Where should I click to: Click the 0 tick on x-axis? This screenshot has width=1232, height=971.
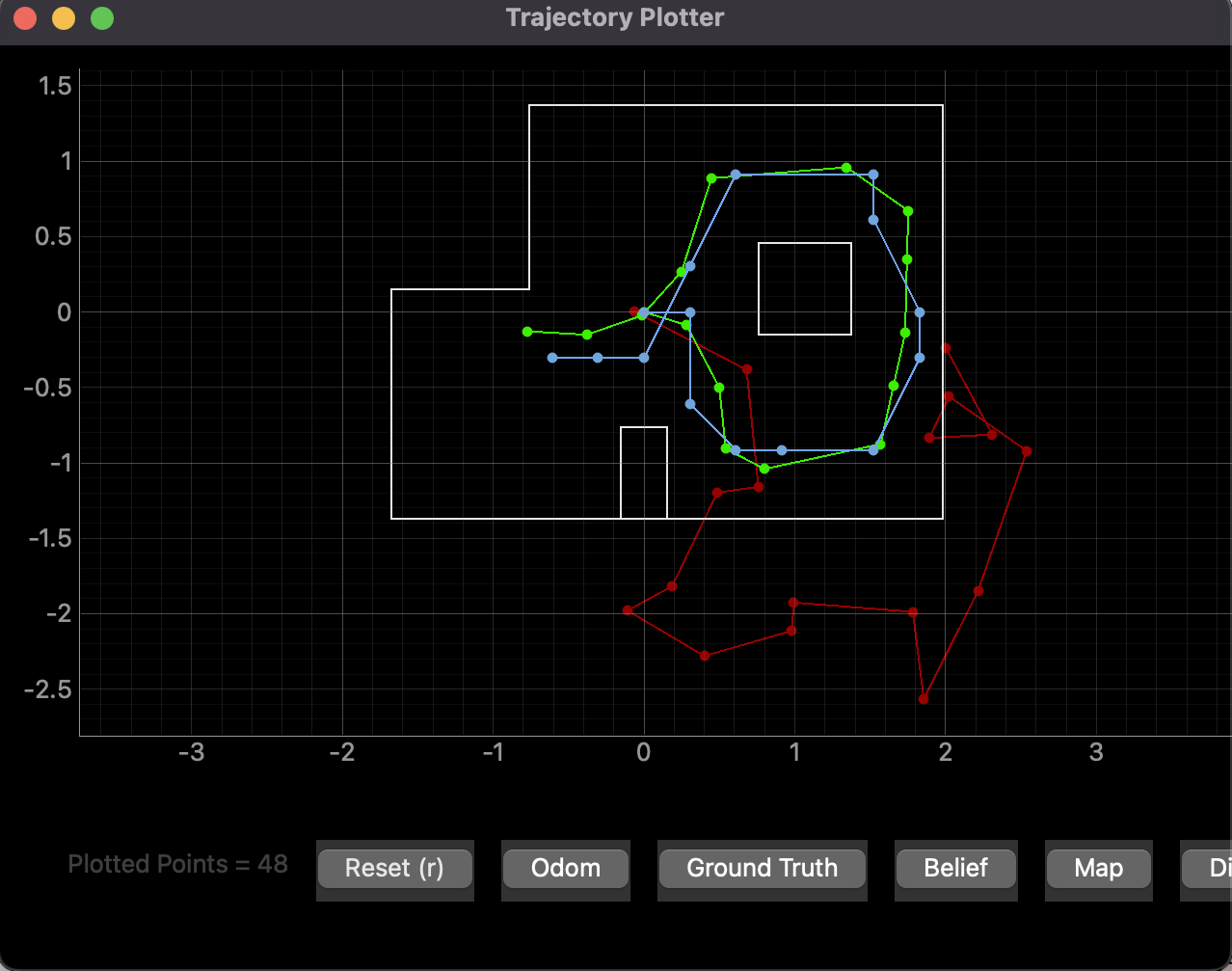click(x=644, y=753)
